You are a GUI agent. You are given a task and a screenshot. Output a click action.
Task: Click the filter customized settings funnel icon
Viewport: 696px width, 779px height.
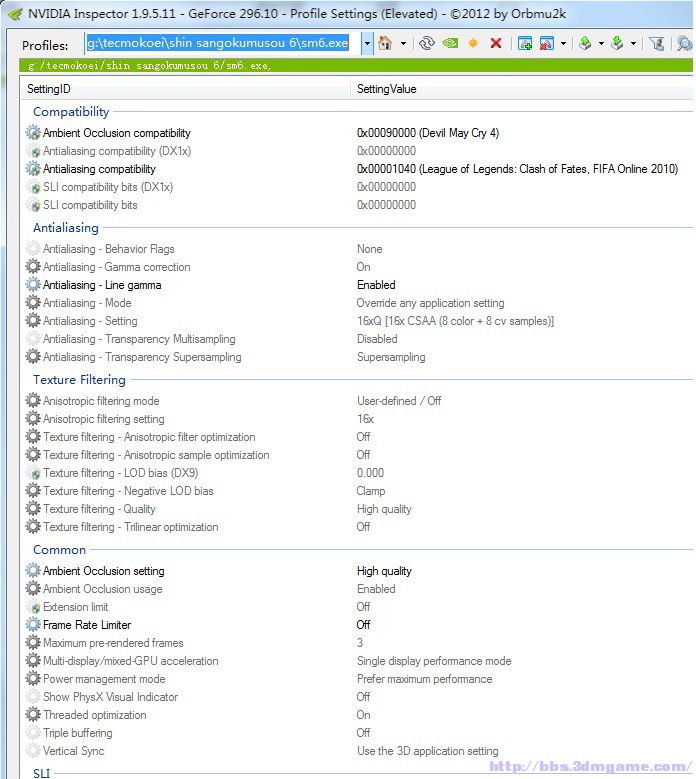[x=657, y=44]
